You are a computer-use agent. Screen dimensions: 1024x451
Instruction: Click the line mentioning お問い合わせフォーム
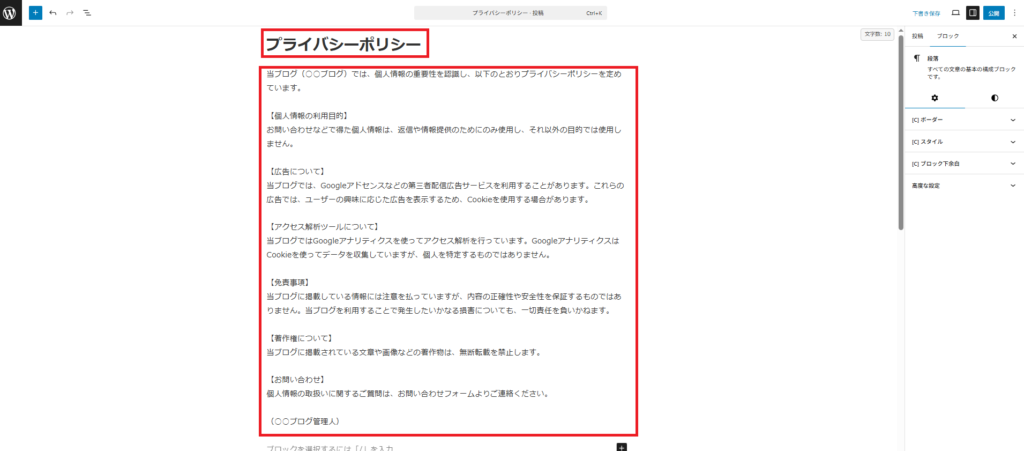click(408, 394)
